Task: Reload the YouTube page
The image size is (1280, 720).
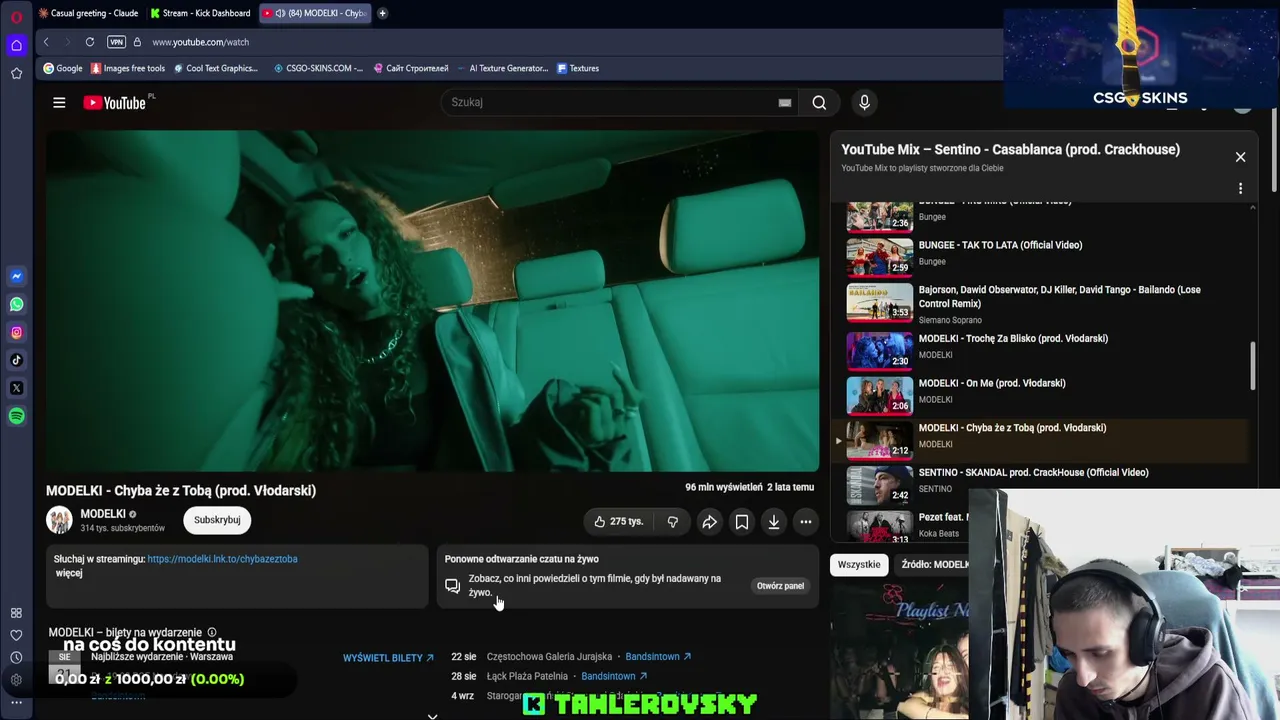Action: point(90,42)
